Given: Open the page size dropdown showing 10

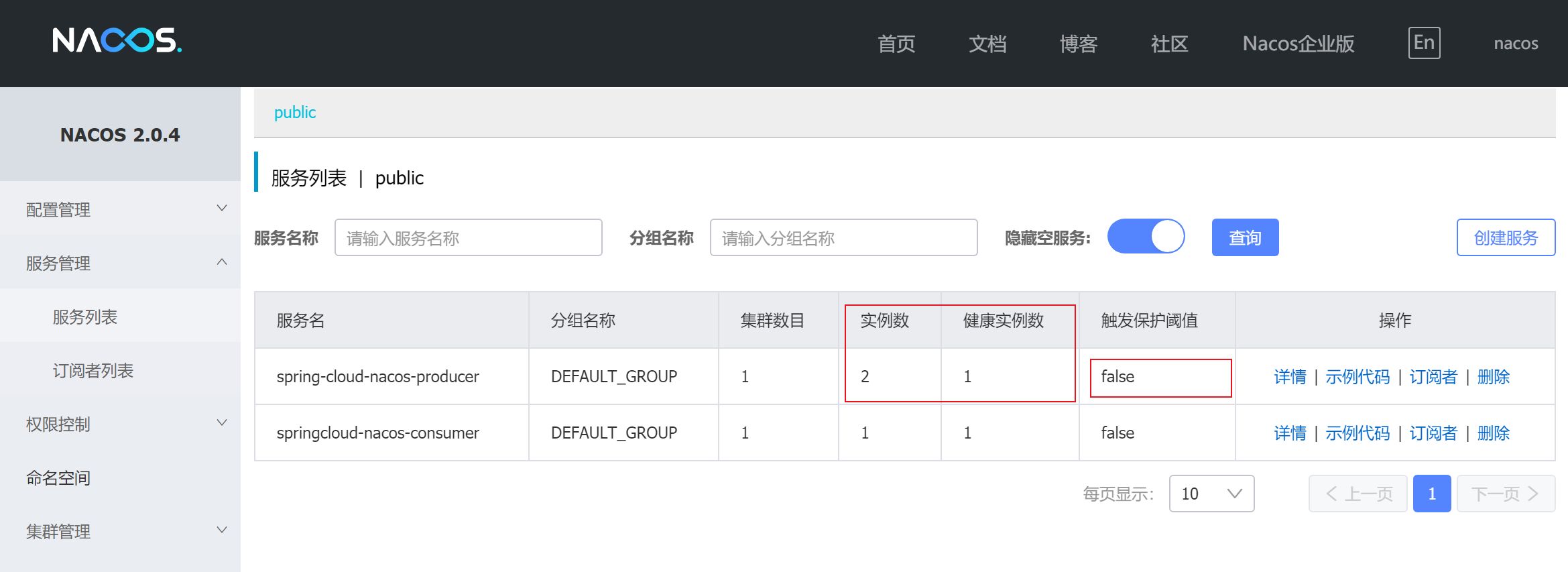Looking at the screenshot, I should (x=1211, y=494).
